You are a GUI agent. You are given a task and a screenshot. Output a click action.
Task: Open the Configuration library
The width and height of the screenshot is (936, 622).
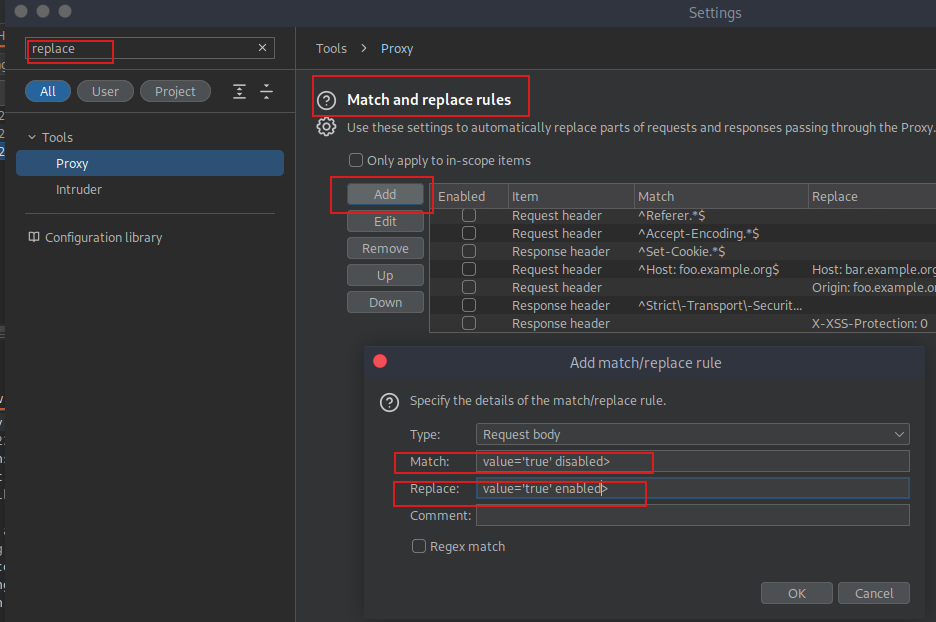[x=103, y=238]
